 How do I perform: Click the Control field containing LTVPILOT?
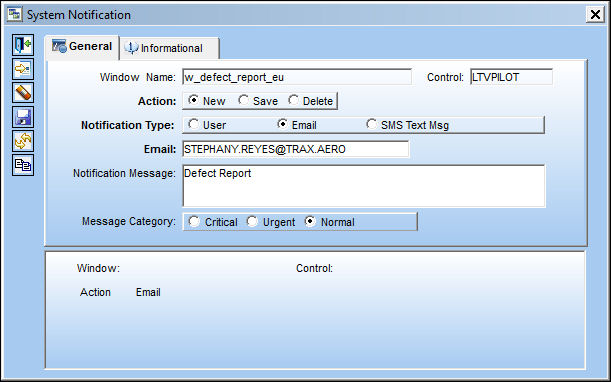[511, 77]
